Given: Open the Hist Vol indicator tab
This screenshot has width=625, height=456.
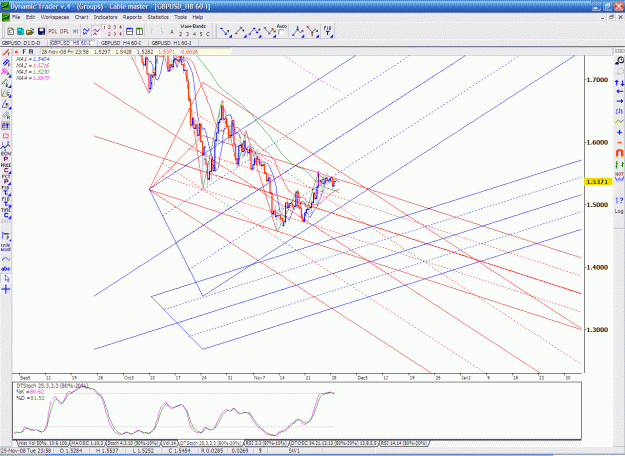Looking at the screenshot, I should (x=43, y=443).
